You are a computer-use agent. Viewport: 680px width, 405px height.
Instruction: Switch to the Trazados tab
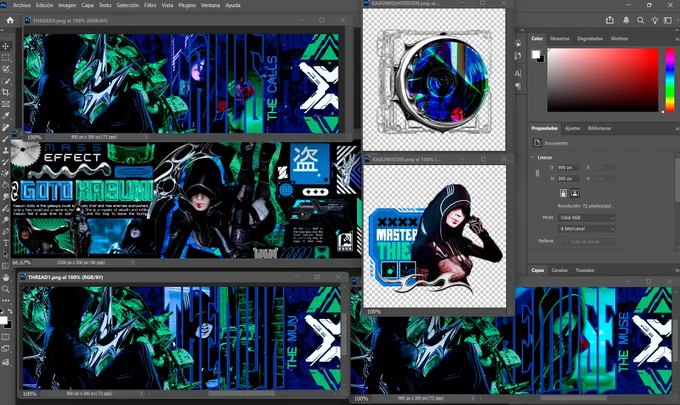(585, 270)
